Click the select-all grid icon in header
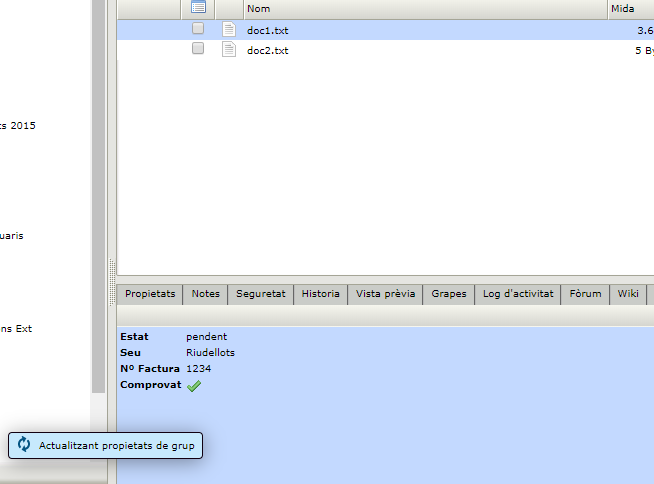The height and width of the screenshot is (484, 654). [x=198, y=8]
